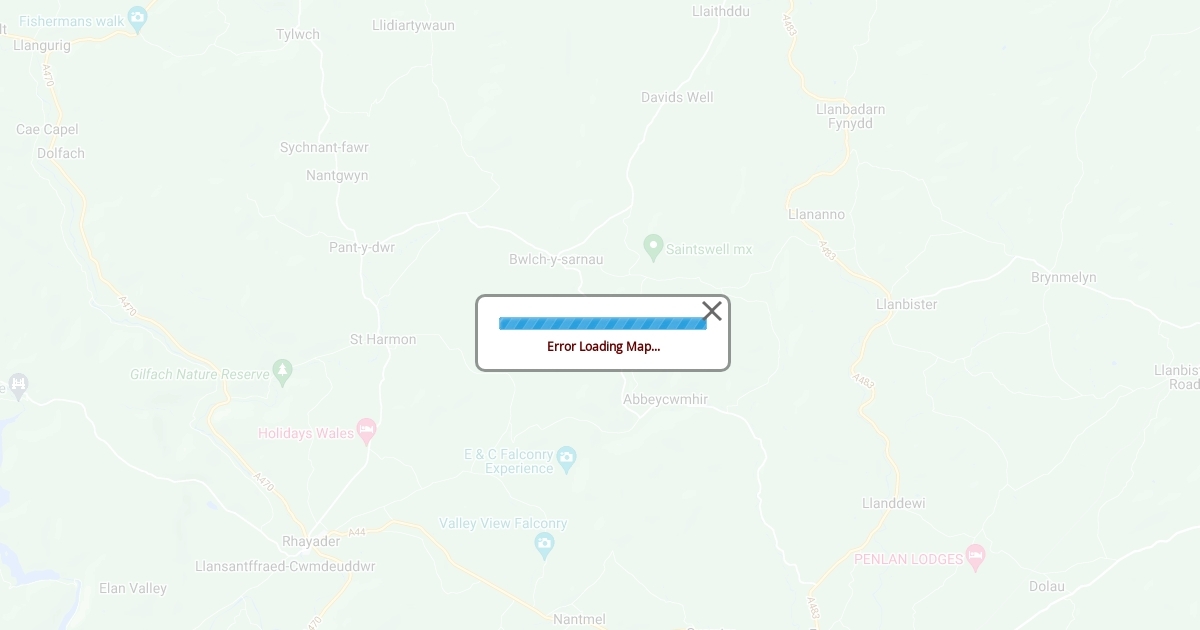Click the Holidays Wales lodging icon
Screen dimensions: 1200x630
(x=366, y=432)
